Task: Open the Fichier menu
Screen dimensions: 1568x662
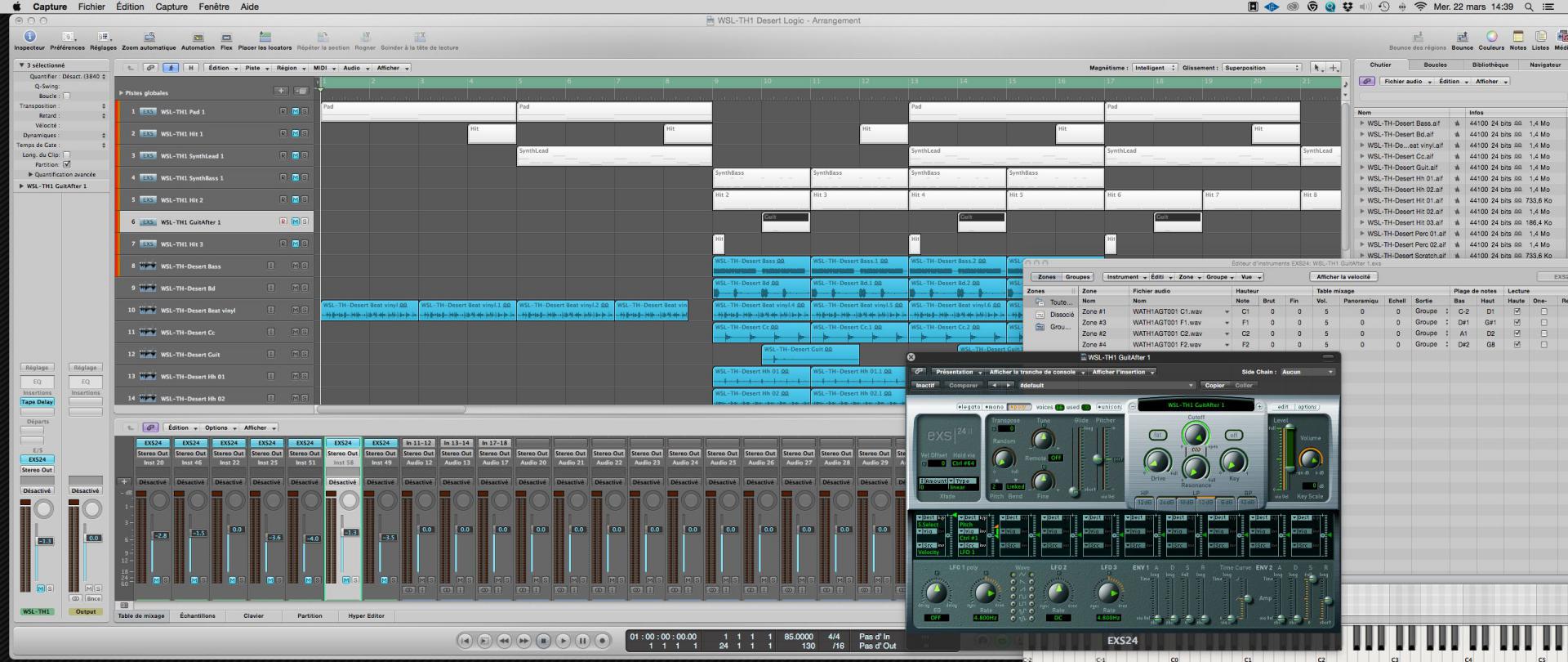Action: point(91,7)
